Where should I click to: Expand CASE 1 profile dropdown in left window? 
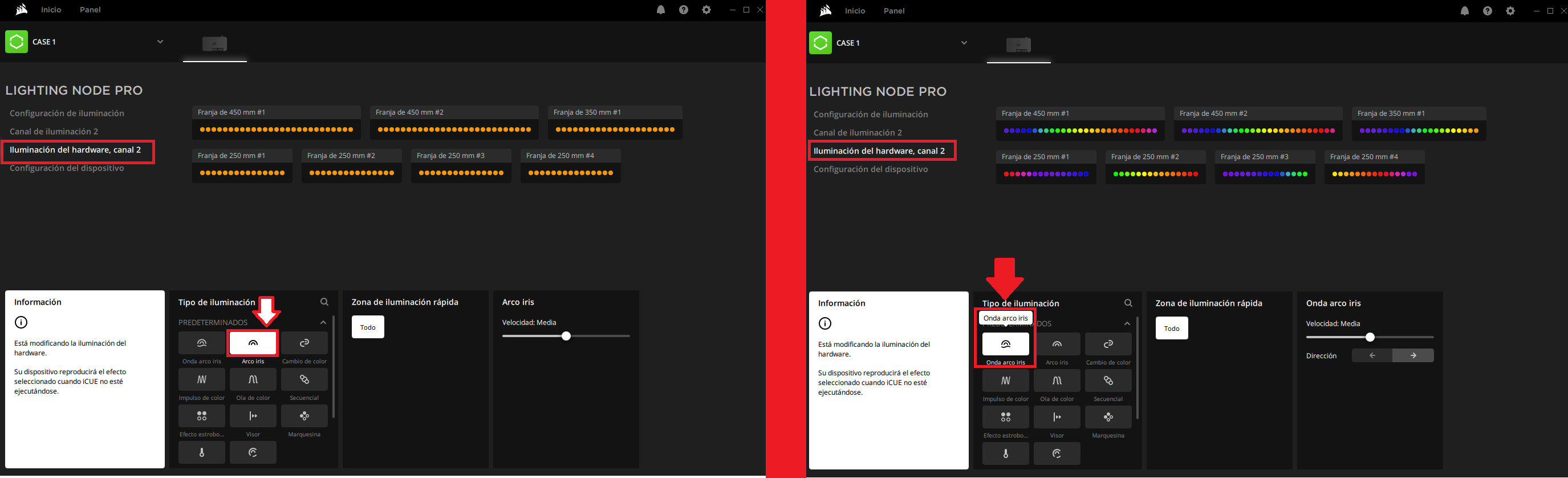point(160,42)
